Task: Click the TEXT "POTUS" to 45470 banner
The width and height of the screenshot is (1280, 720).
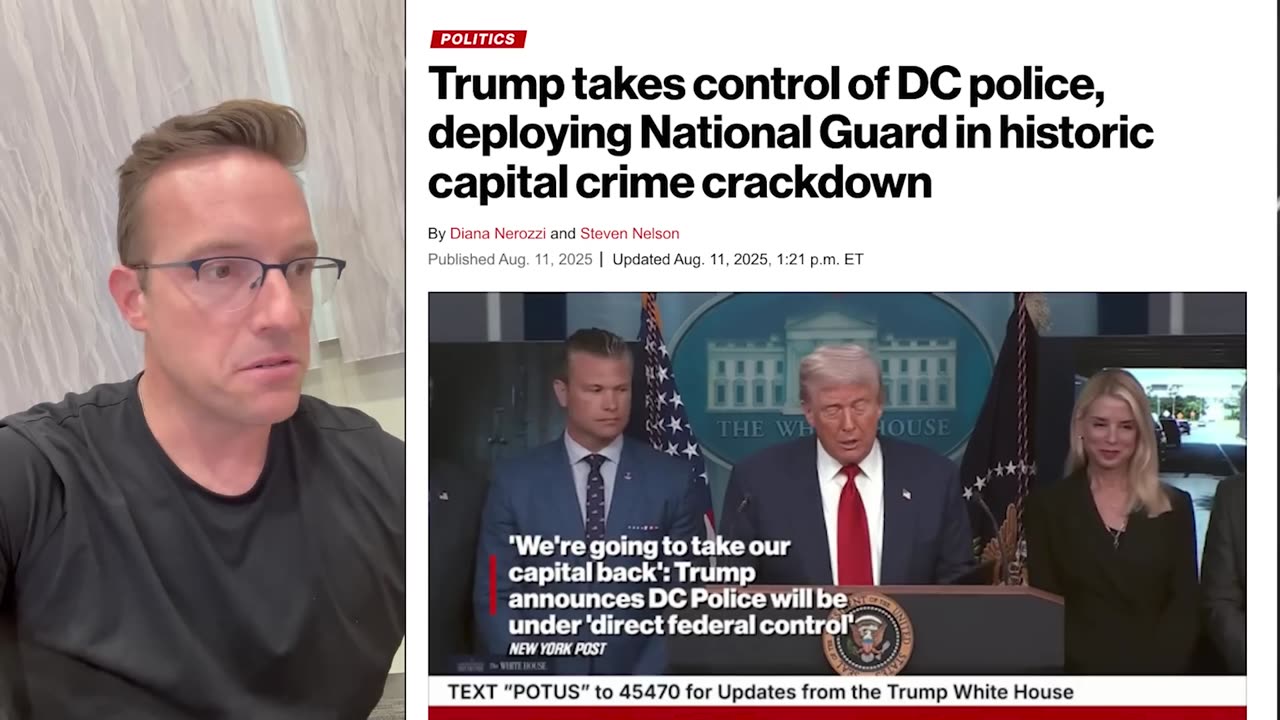Action: tap(760, 692)
